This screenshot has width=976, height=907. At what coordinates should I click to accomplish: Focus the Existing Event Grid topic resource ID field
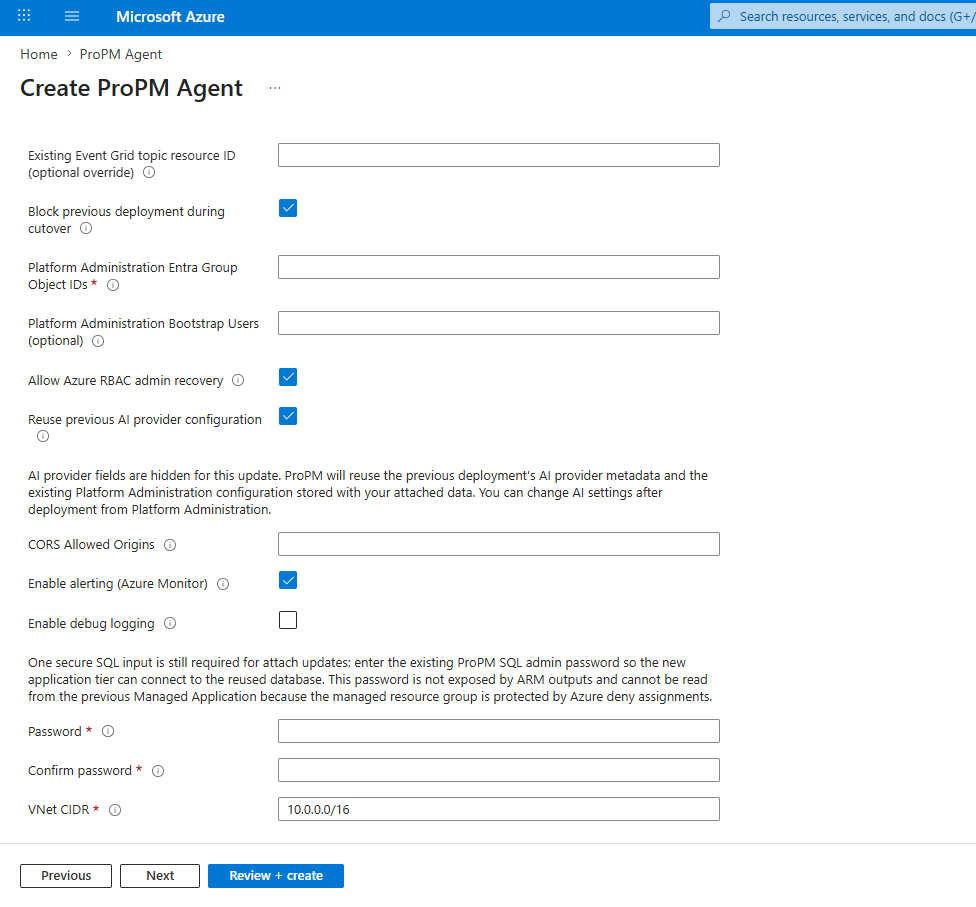499,155
